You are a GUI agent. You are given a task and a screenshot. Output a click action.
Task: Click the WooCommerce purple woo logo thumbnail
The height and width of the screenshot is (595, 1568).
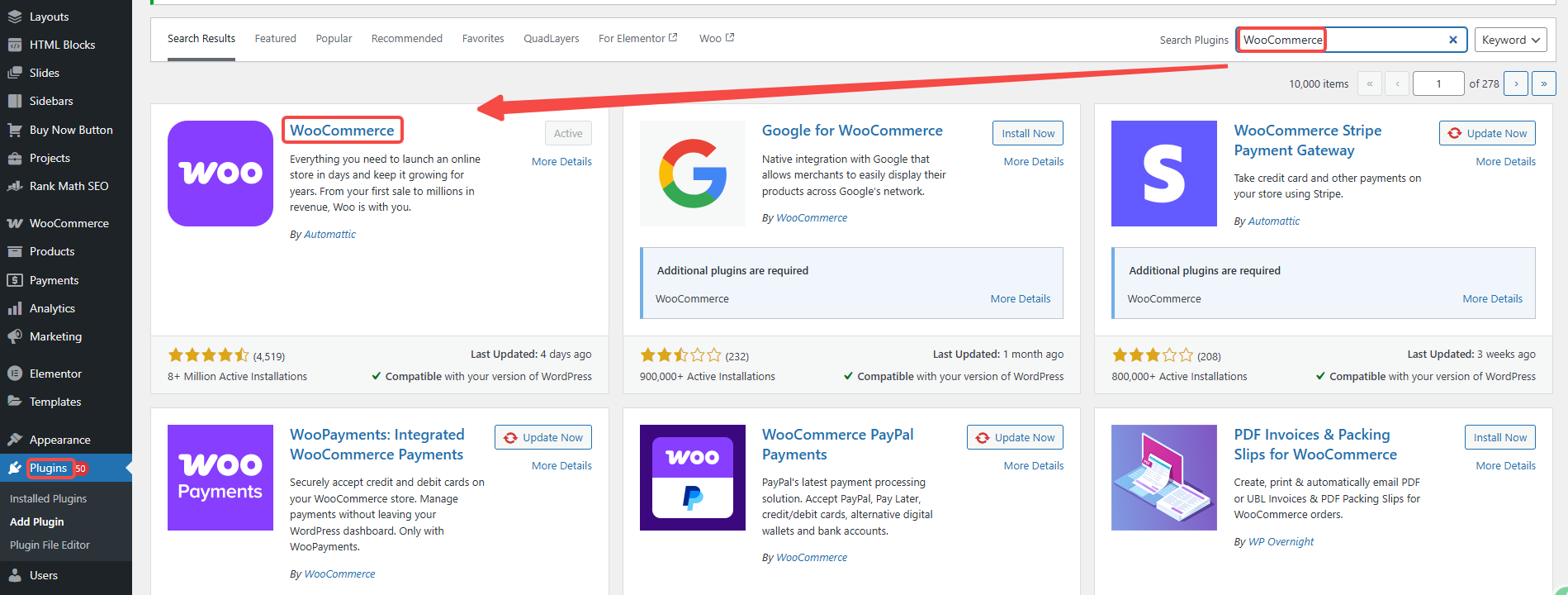click(x=220, y=174)
